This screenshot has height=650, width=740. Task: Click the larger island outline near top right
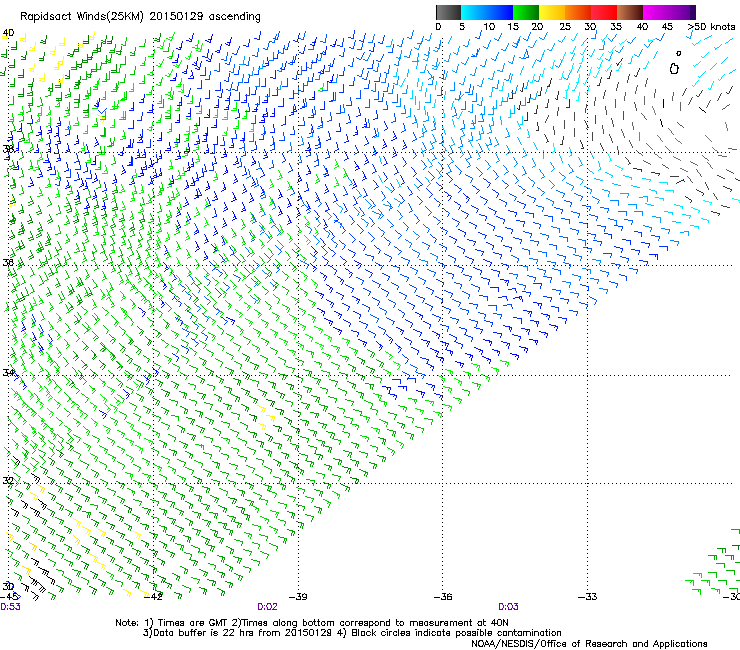pyautogui.click(x=674, y=69)
